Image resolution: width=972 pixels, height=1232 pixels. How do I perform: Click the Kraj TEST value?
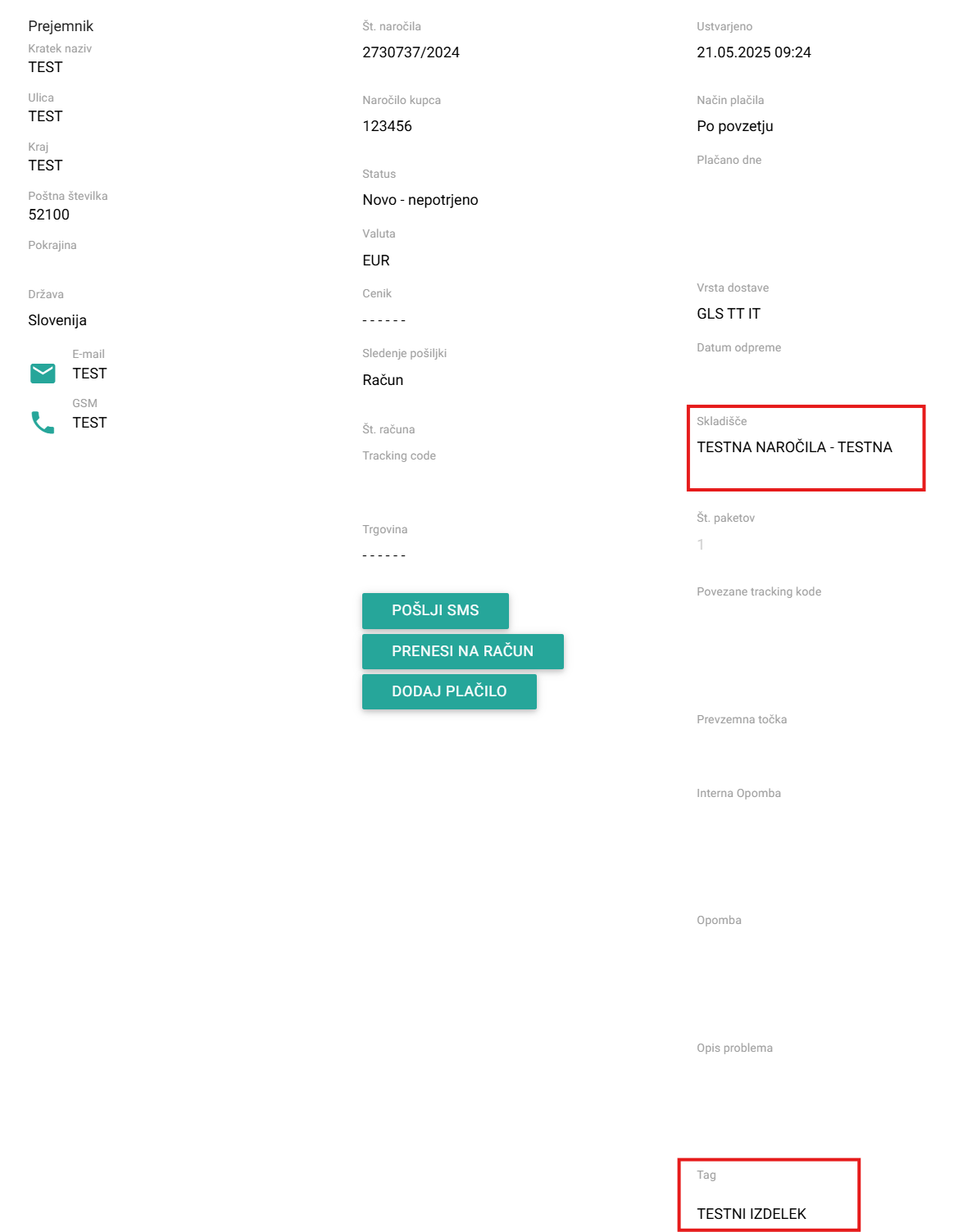45,165
